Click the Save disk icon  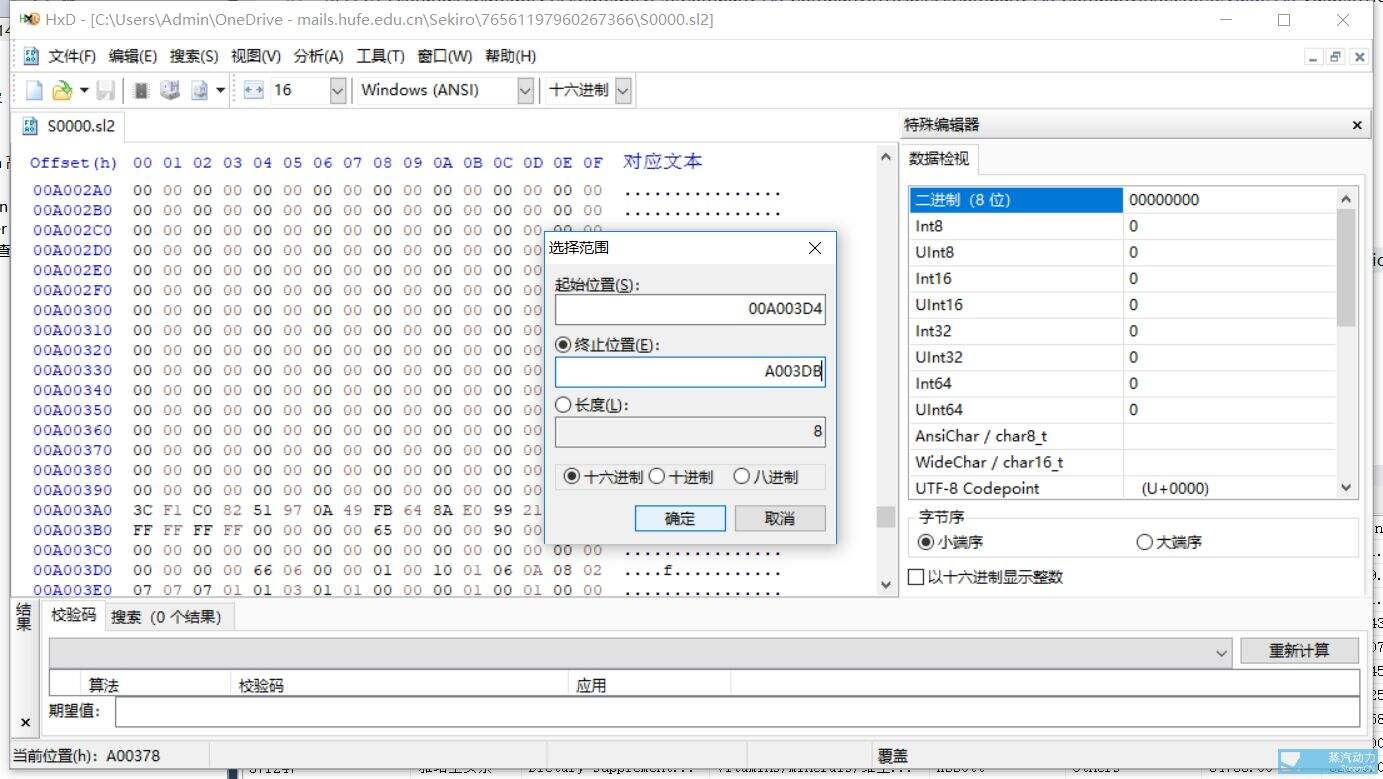pyautogui.click(x=105, y=90)
